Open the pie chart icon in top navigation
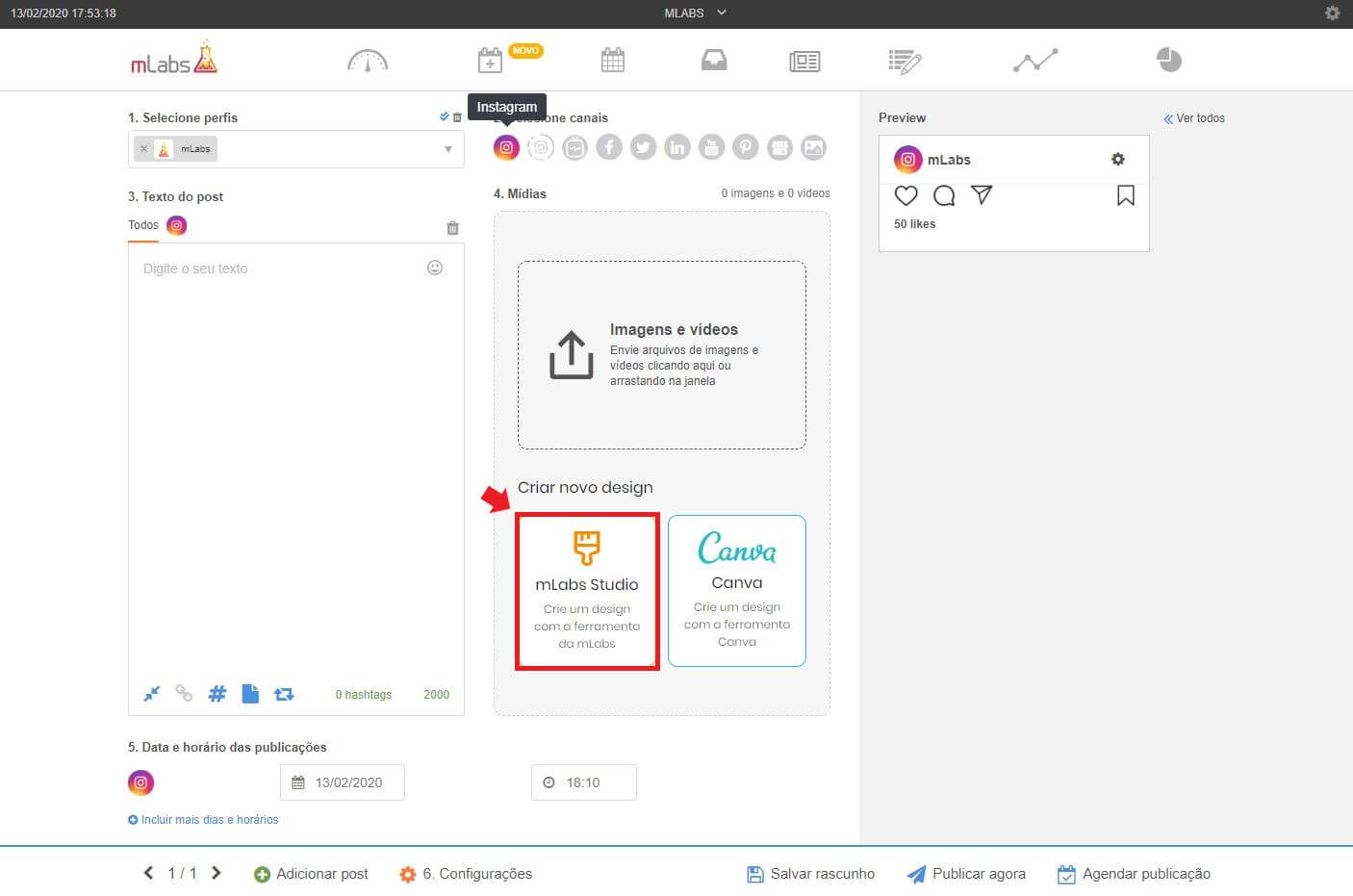 pos(1168,60)
